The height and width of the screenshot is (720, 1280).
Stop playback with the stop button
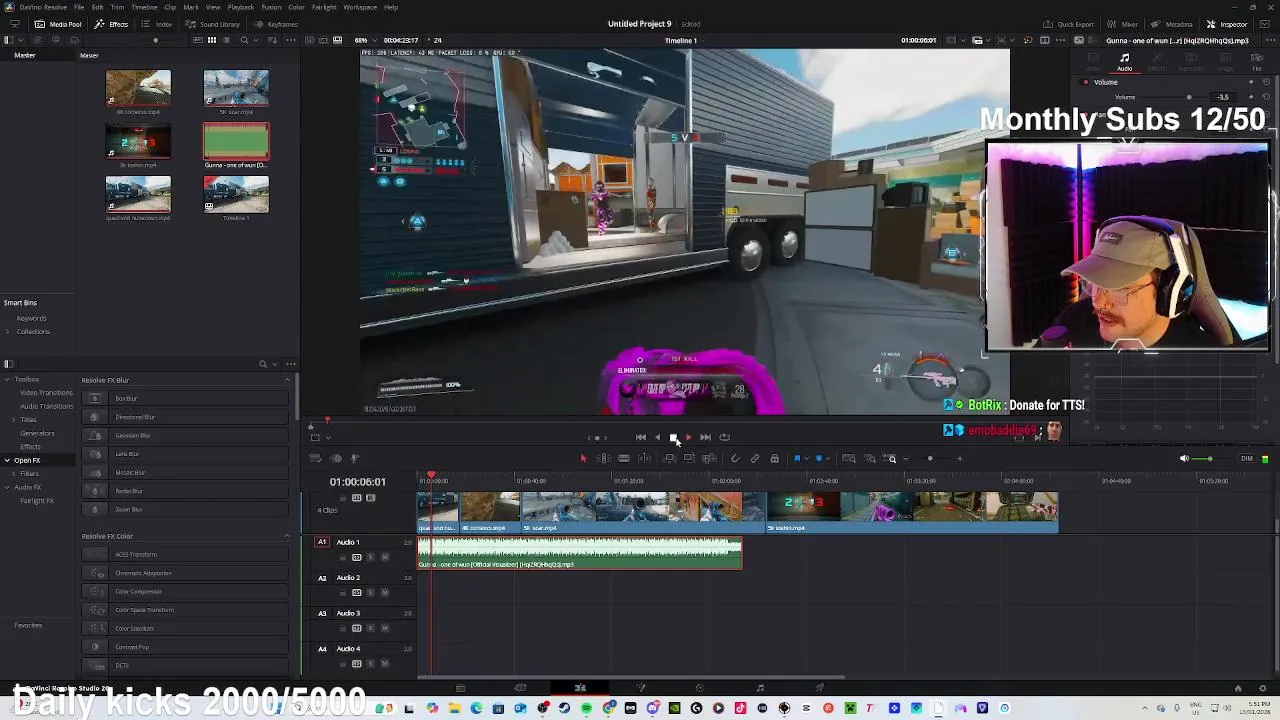[x=673, y=437]
